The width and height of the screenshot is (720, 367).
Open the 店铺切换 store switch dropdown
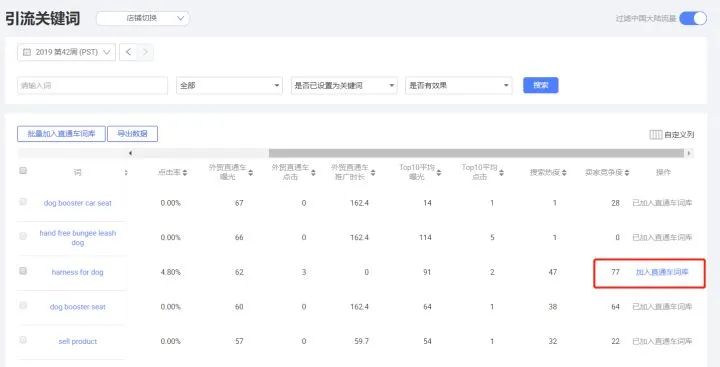[143, 18]
